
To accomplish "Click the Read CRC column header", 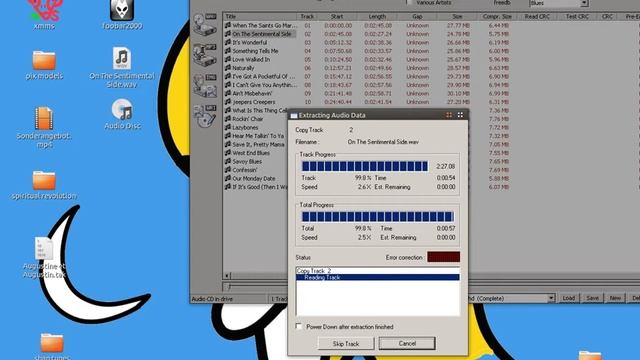I will coord(537,17).
